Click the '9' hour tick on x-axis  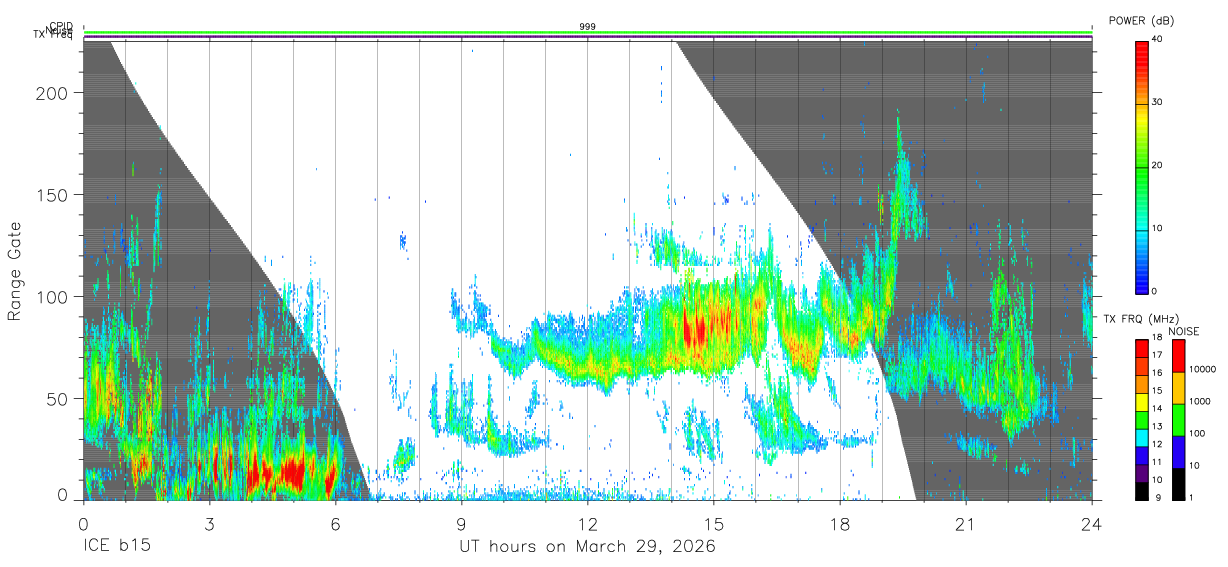pos(461,523)
